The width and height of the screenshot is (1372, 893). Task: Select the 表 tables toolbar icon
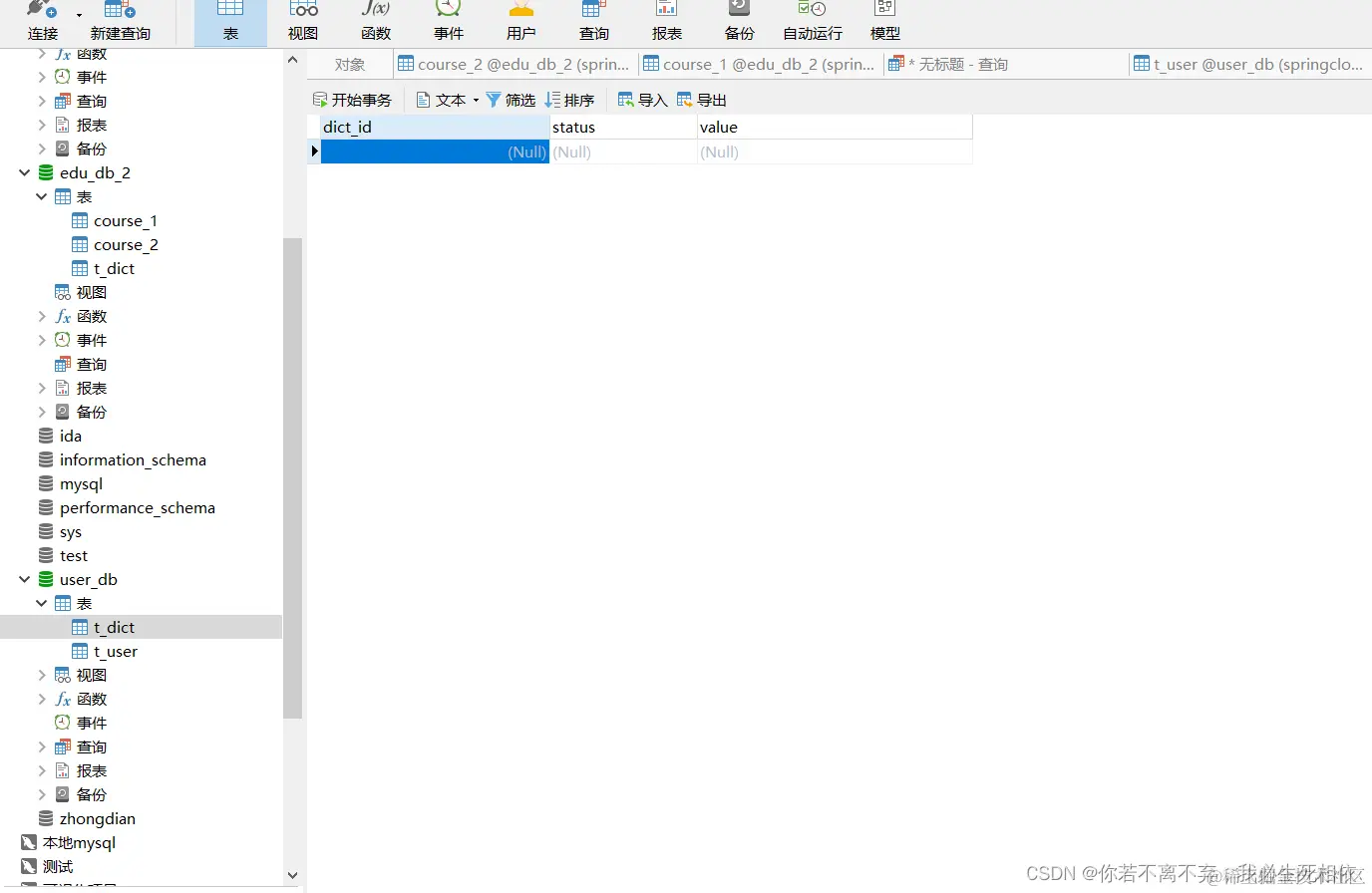coord(230,21)
